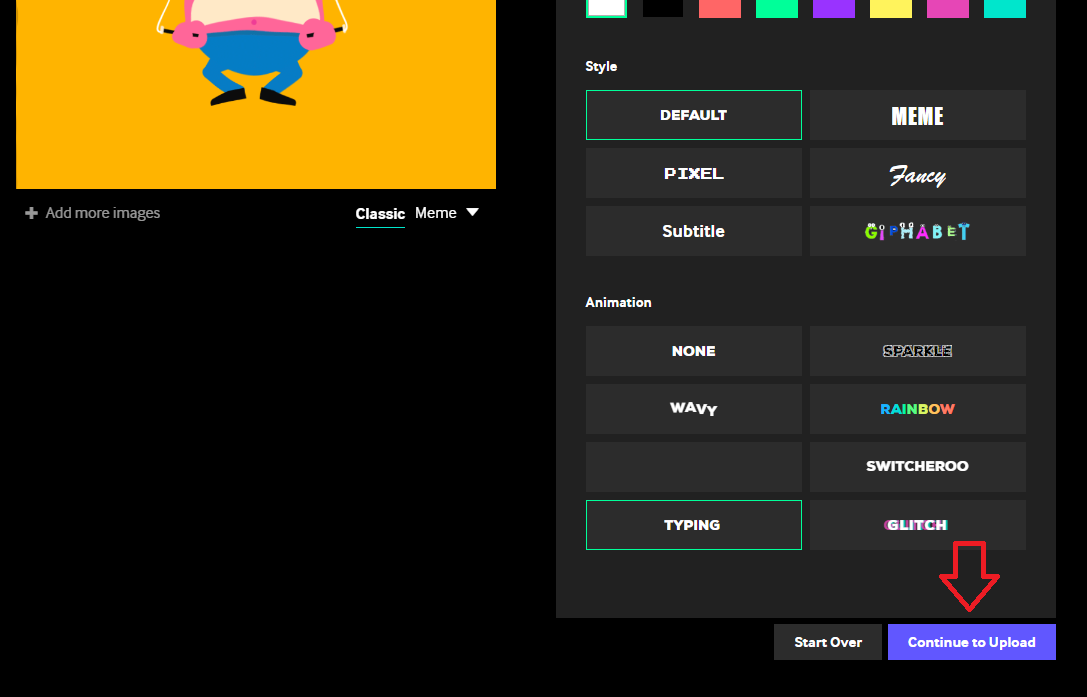Screen dimensions: 1087x697
Task: Click Continue to Upload
Action: (x=971, y=642)
